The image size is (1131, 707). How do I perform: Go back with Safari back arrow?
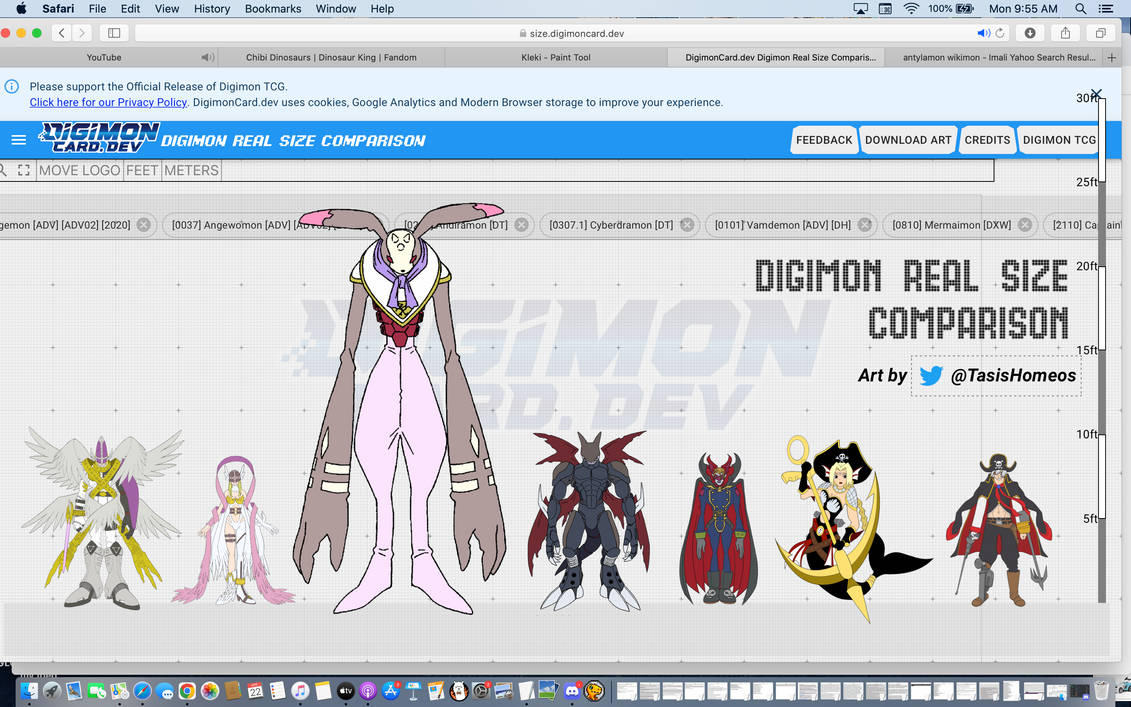(62, 32)
